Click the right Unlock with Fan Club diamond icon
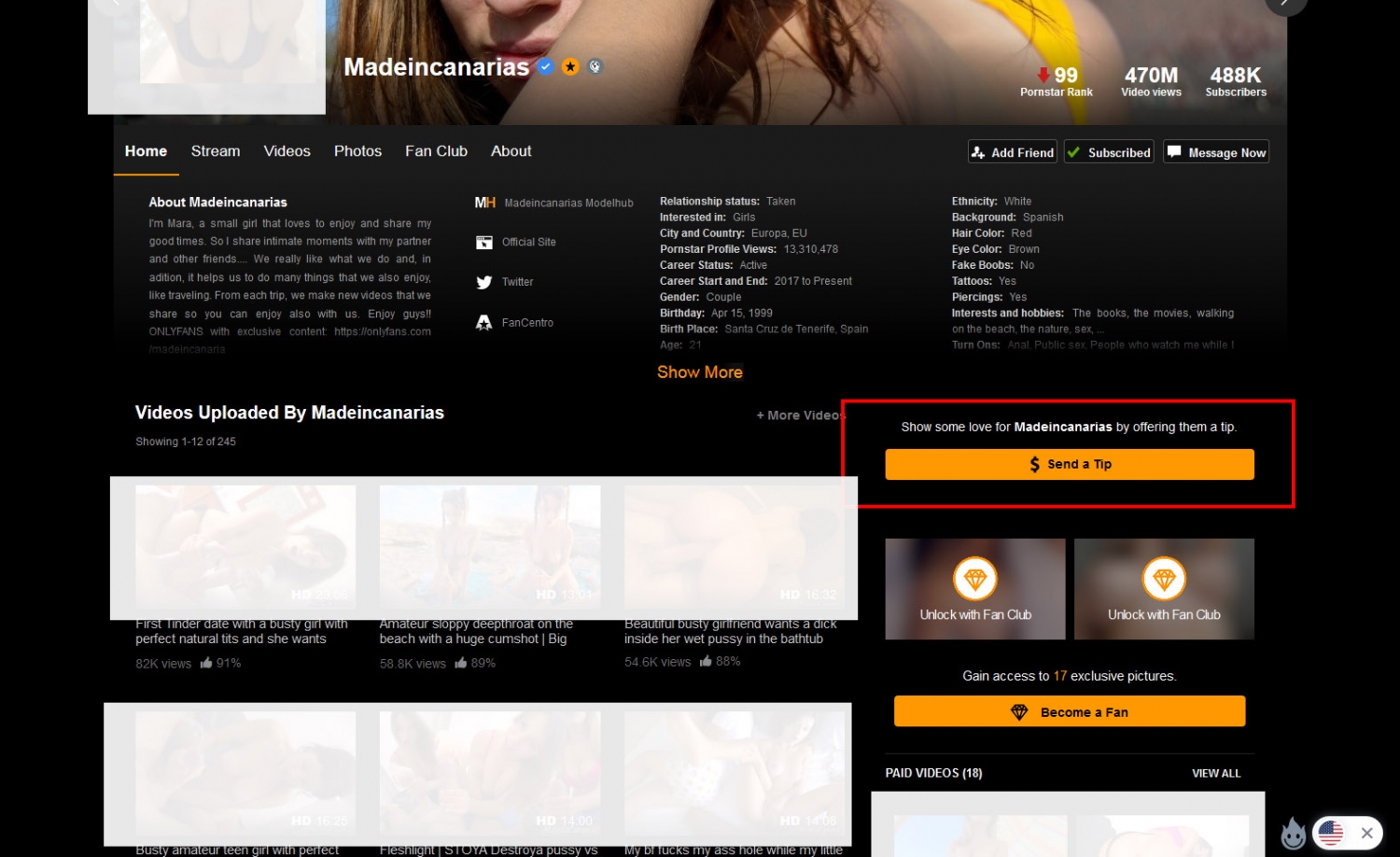 (1164, 579)
